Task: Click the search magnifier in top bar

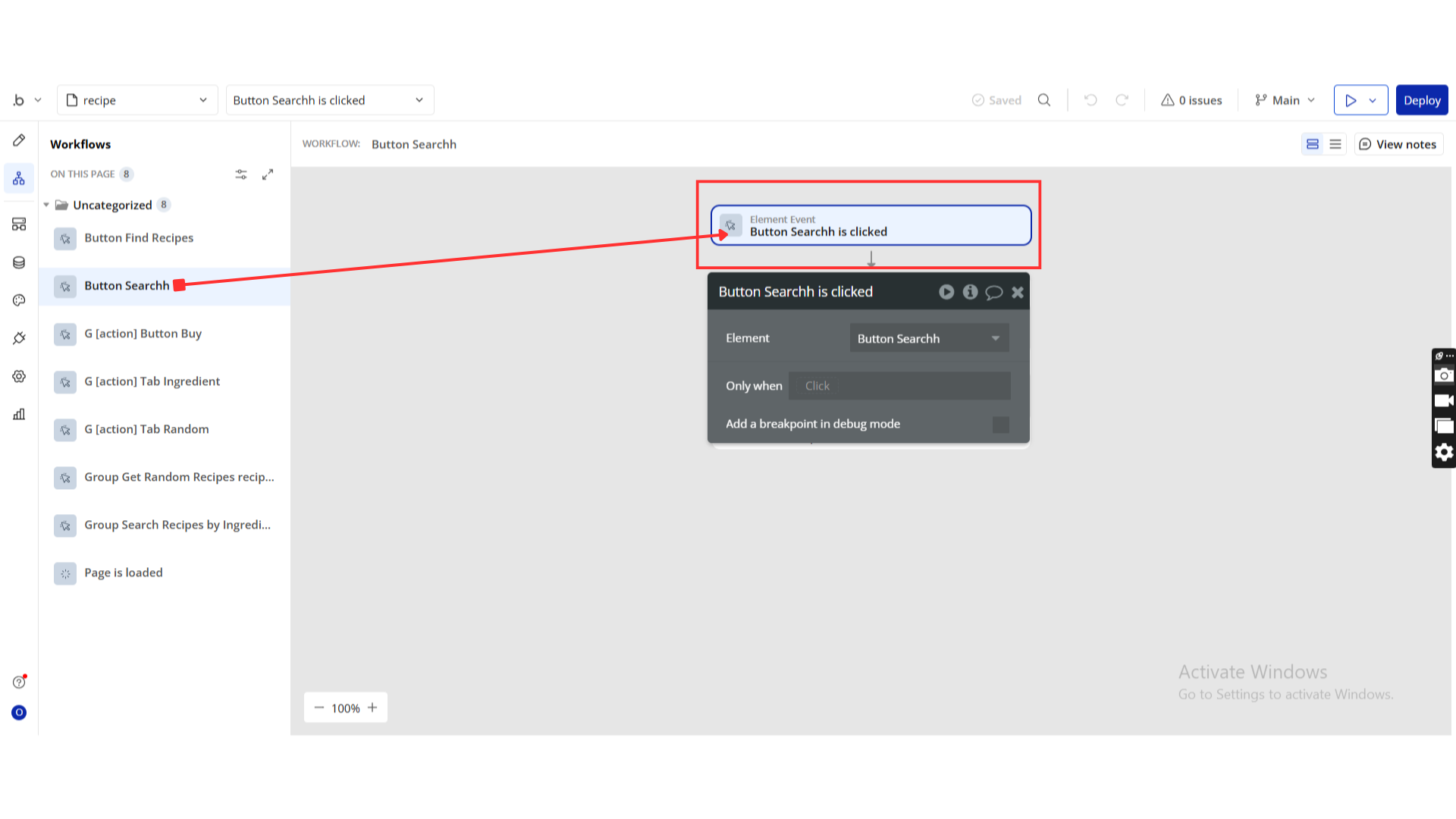Action: pyautogui.click(x=1044, y=100)
